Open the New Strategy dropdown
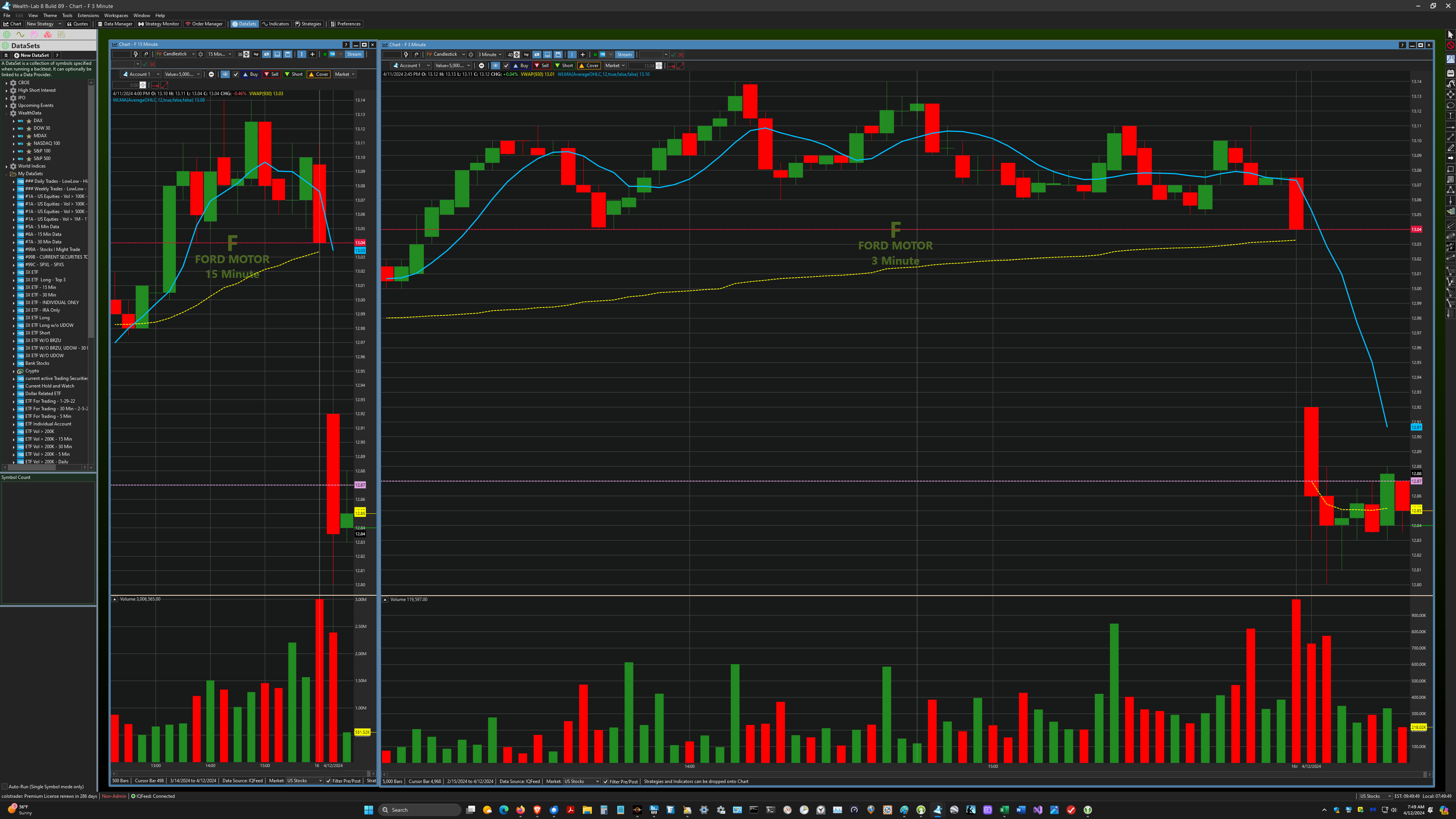Image resolution: width=1456 pixels, height=819 pixels. (x=44, y=24)
